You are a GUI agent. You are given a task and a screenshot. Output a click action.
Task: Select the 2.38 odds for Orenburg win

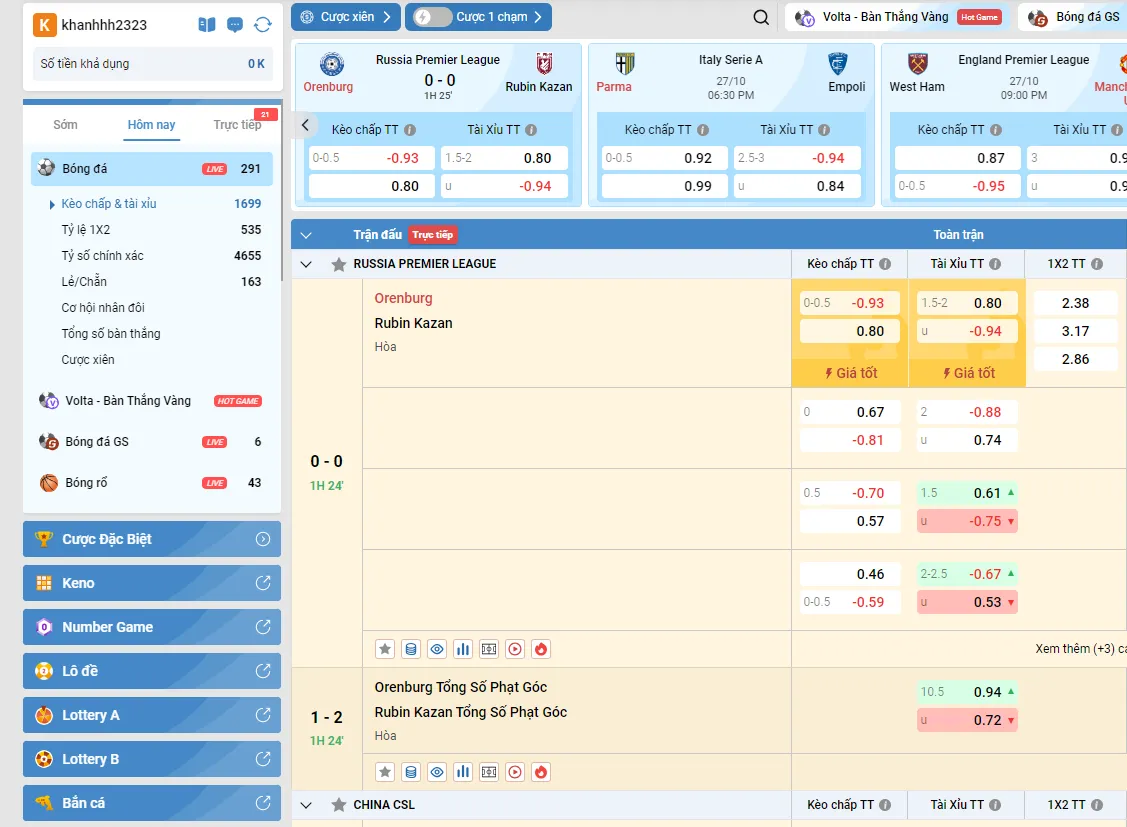[1075, 303]
